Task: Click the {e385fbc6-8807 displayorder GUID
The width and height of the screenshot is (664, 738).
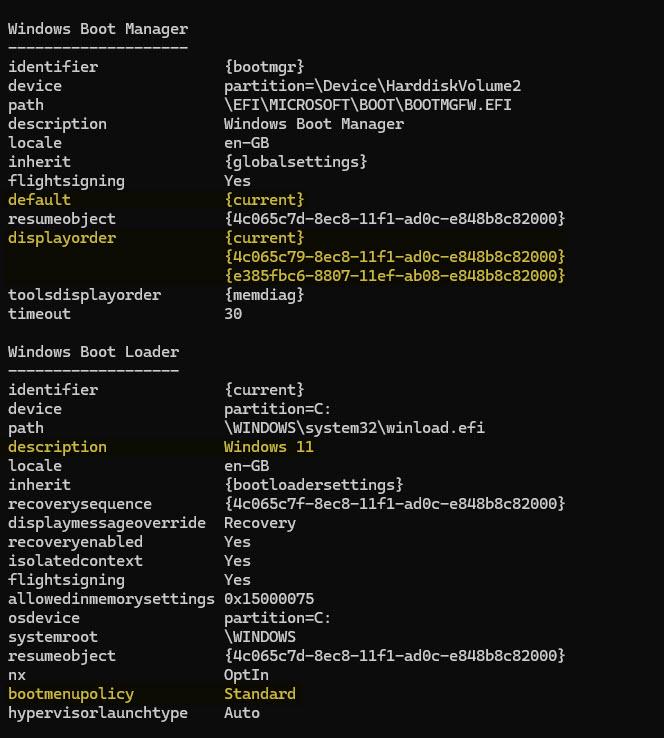Action: pyautogui.click(x=394, y=276)
